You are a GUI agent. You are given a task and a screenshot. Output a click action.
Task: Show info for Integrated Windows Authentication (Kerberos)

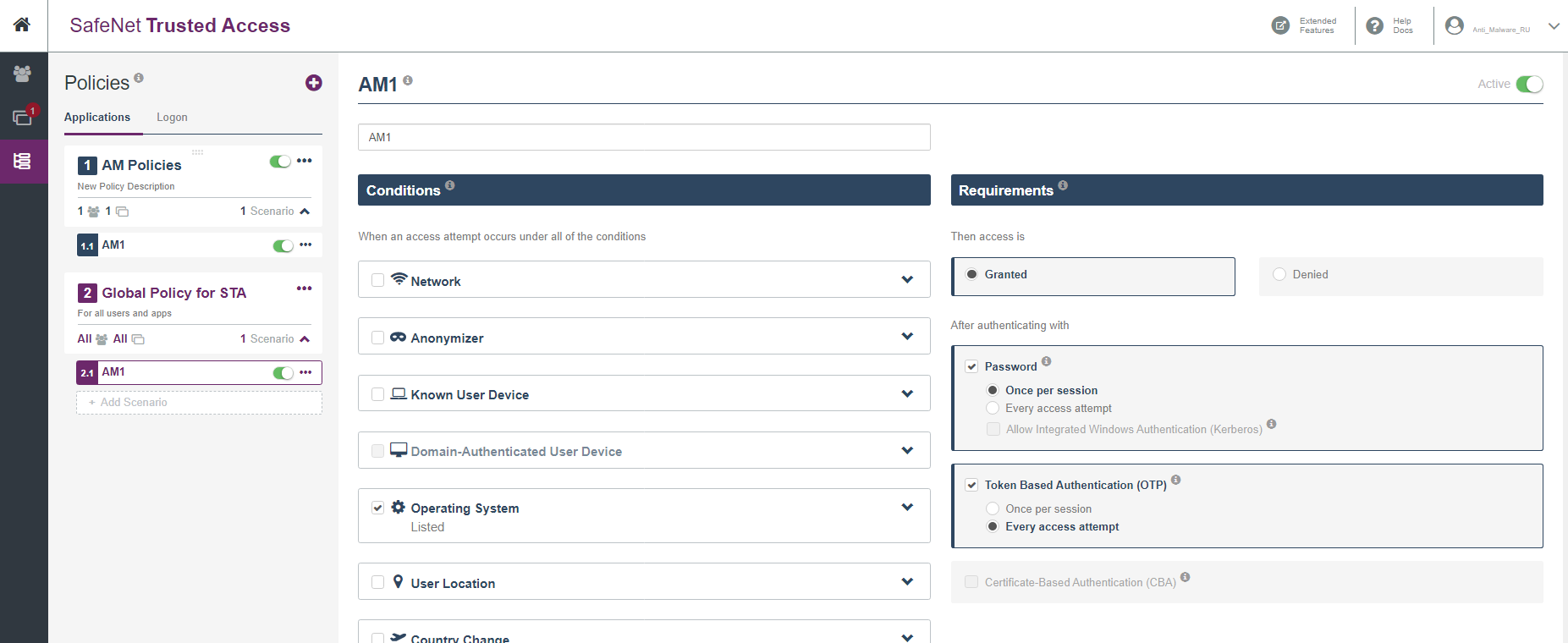pyautogui.click(x=1272, y=424)
